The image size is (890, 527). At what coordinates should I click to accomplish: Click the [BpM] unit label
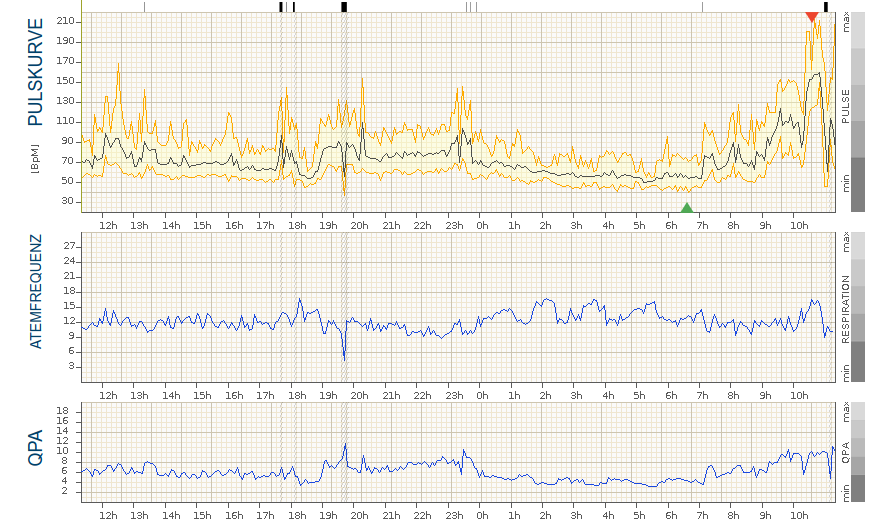[x=36, y=158]
